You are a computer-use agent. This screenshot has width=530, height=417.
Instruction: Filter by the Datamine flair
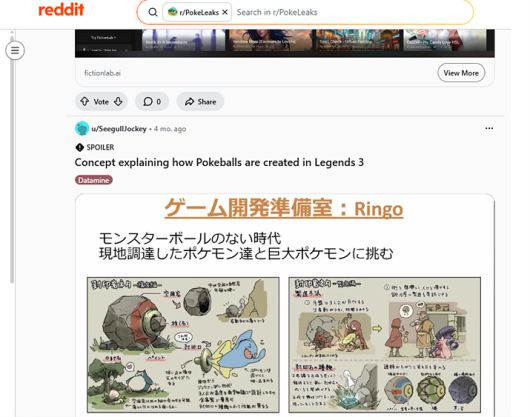pyautogui.click(x=94, y=180)
